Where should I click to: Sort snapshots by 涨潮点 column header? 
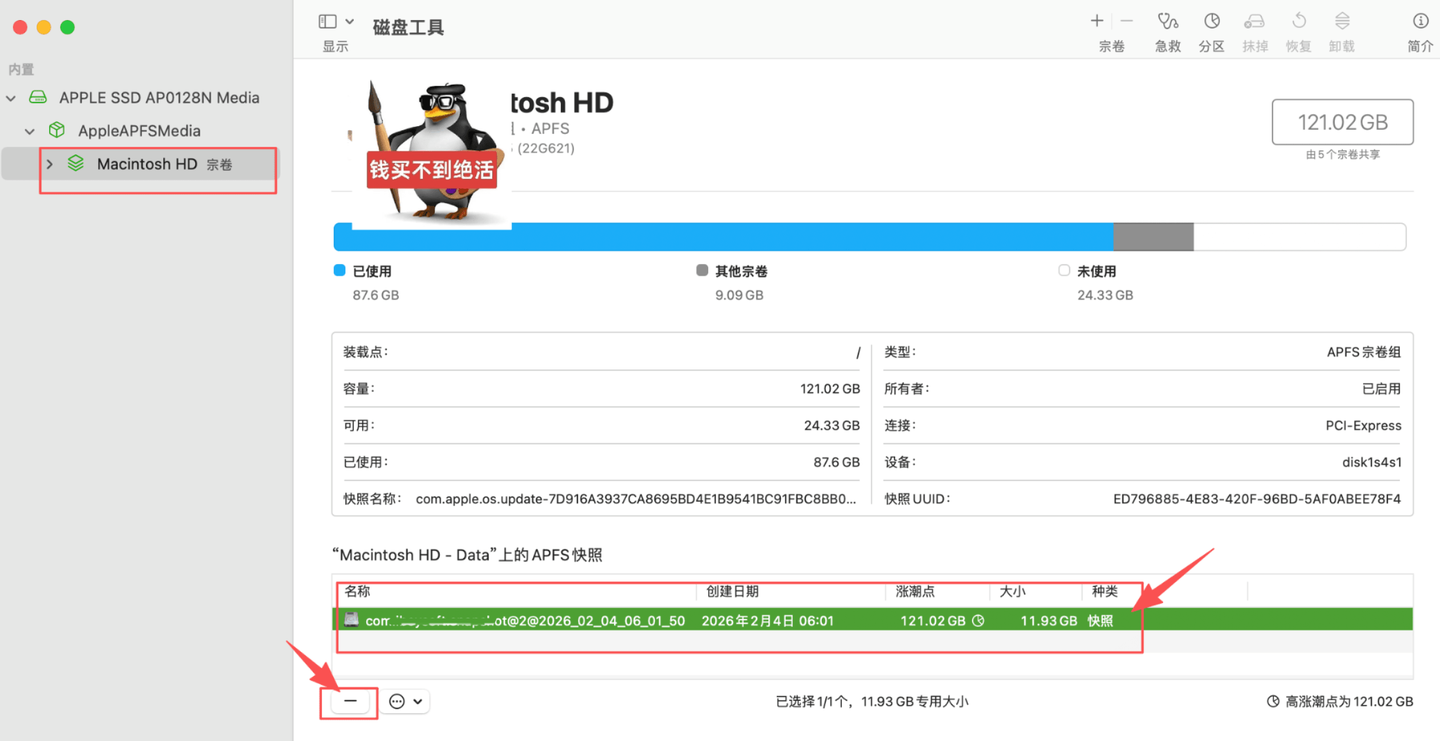[x=915, y=591]
